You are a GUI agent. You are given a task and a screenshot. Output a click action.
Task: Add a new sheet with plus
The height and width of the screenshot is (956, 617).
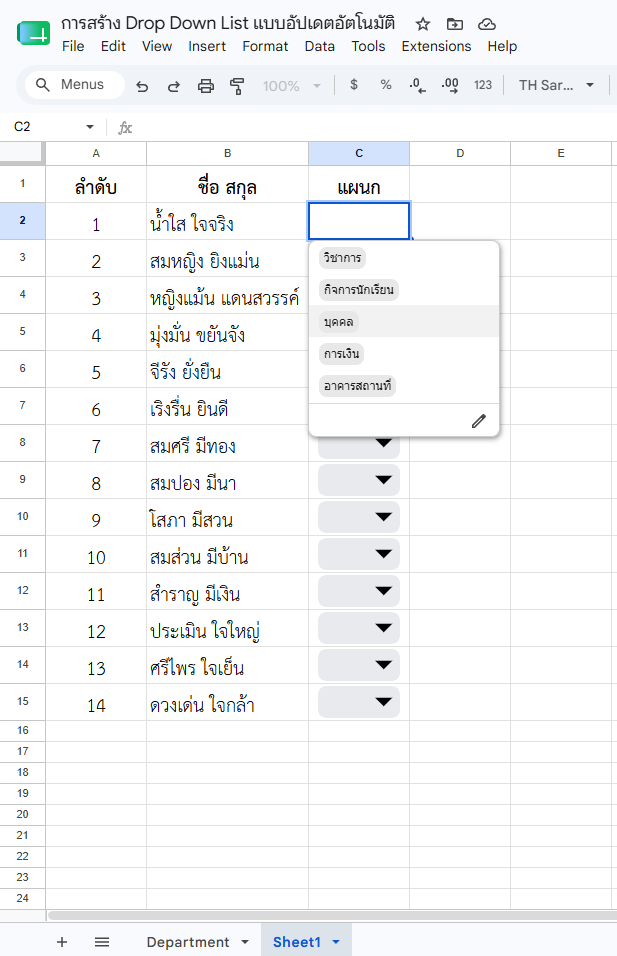[62, 942]
